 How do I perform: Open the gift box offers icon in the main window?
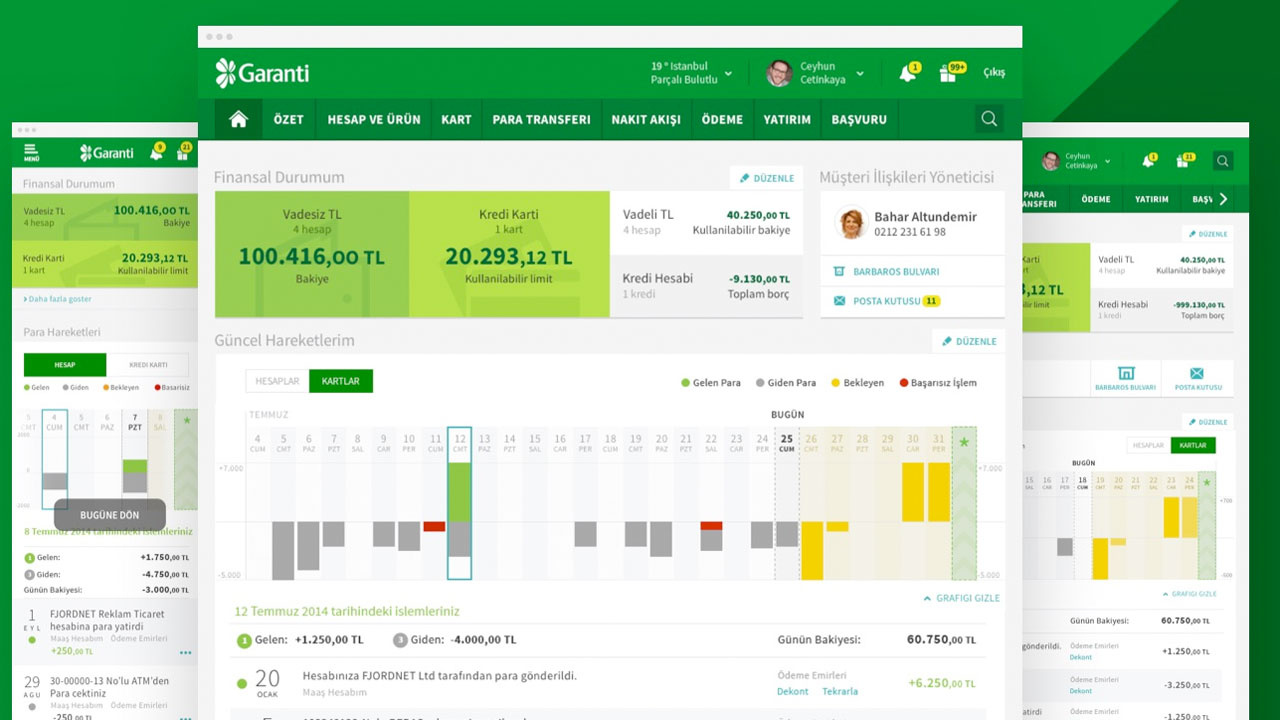pos(949,72)
